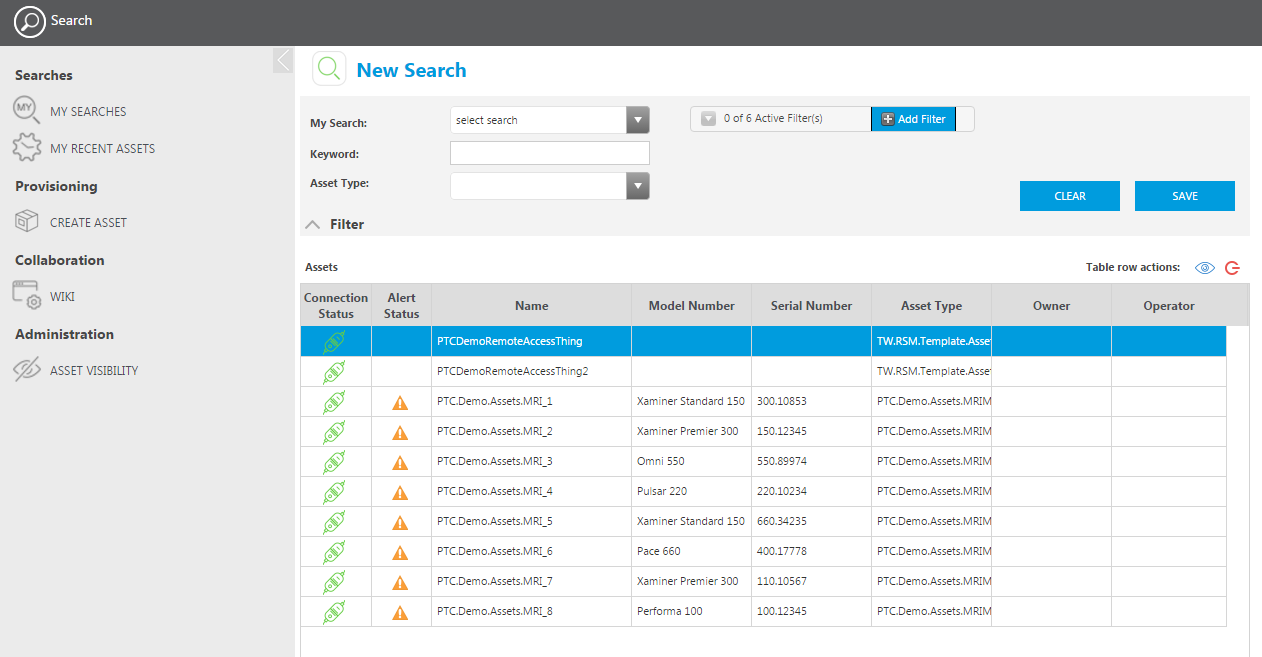Click connection status icon for MRI_8
The width and height of the screenshot is (1262, 657).
pyautogui.click(x=334, y=612)
